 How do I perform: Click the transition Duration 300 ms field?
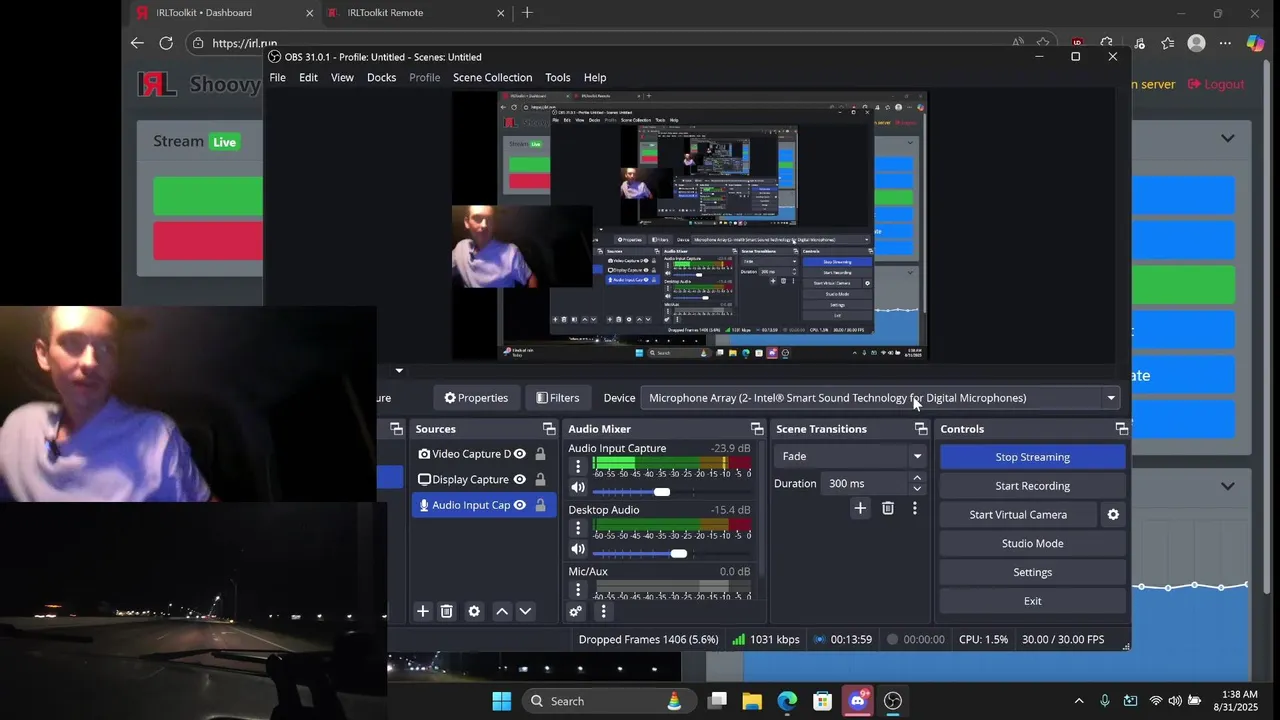[x=866, y=483]
